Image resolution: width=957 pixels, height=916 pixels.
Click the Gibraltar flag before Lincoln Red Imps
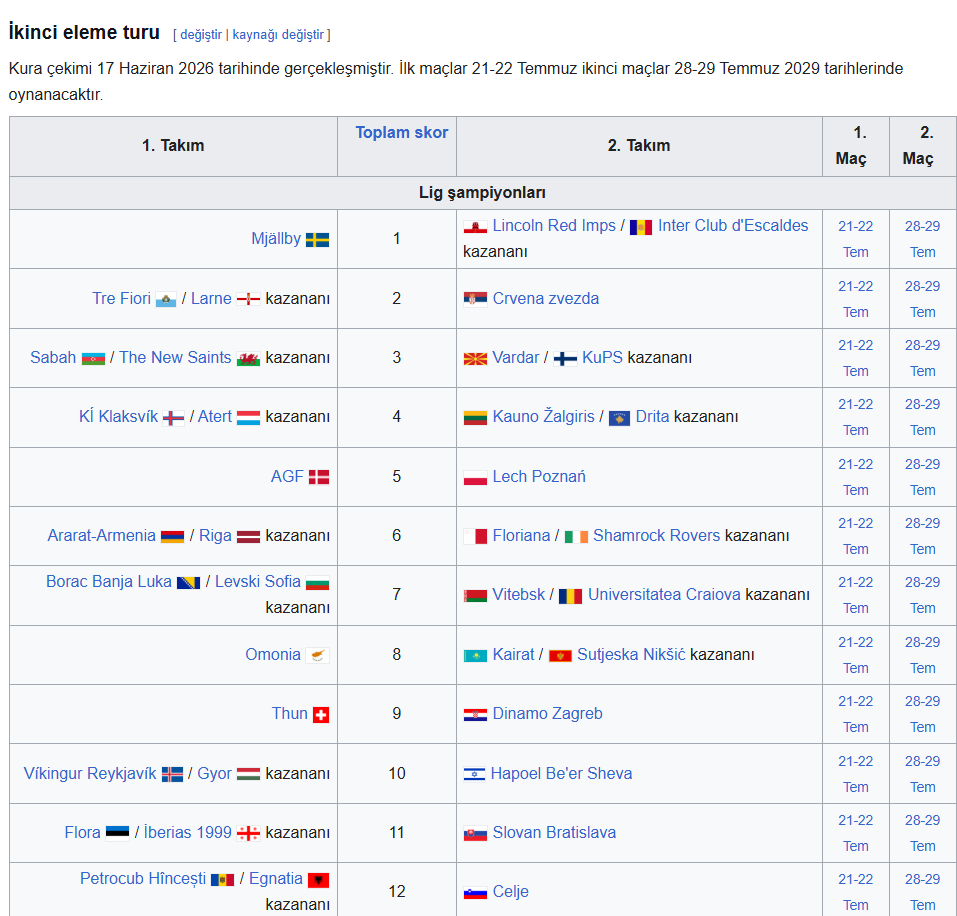coord(475,226)
